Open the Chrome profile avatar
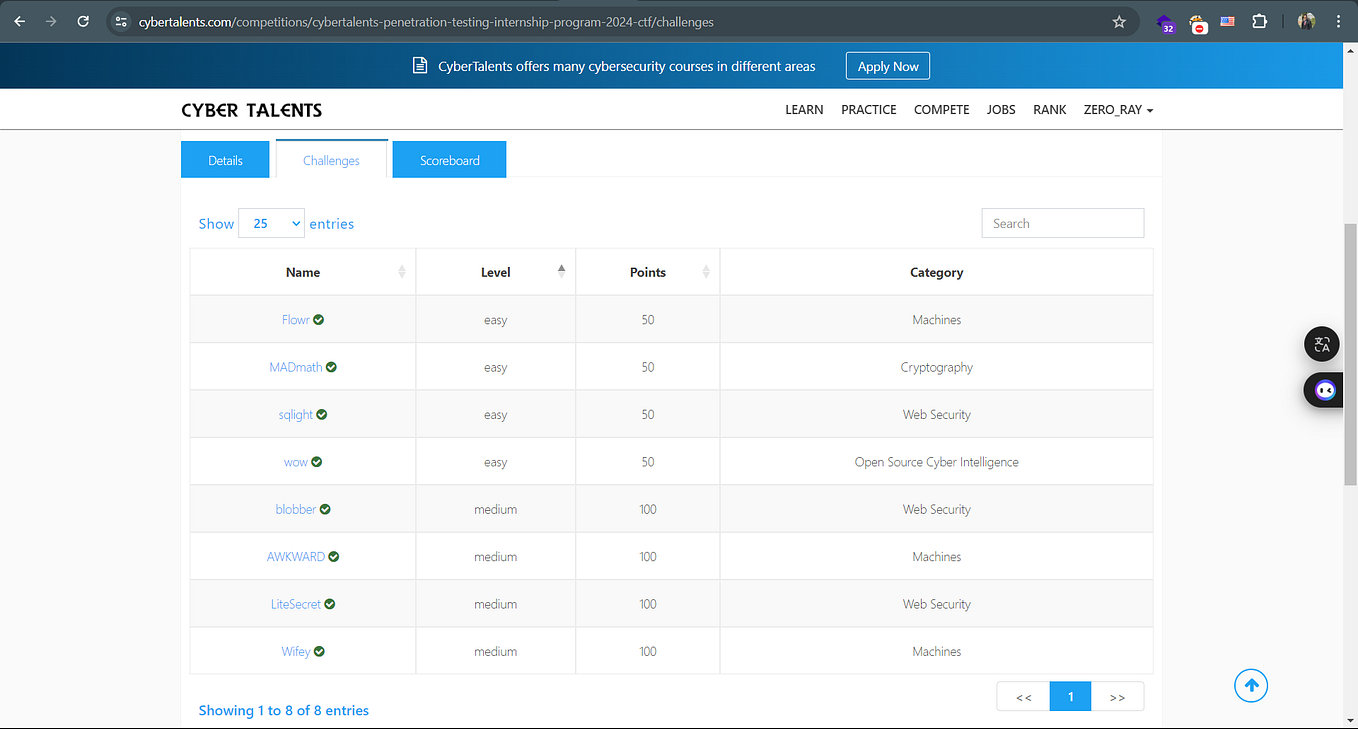 click(x=1306, y=21)
